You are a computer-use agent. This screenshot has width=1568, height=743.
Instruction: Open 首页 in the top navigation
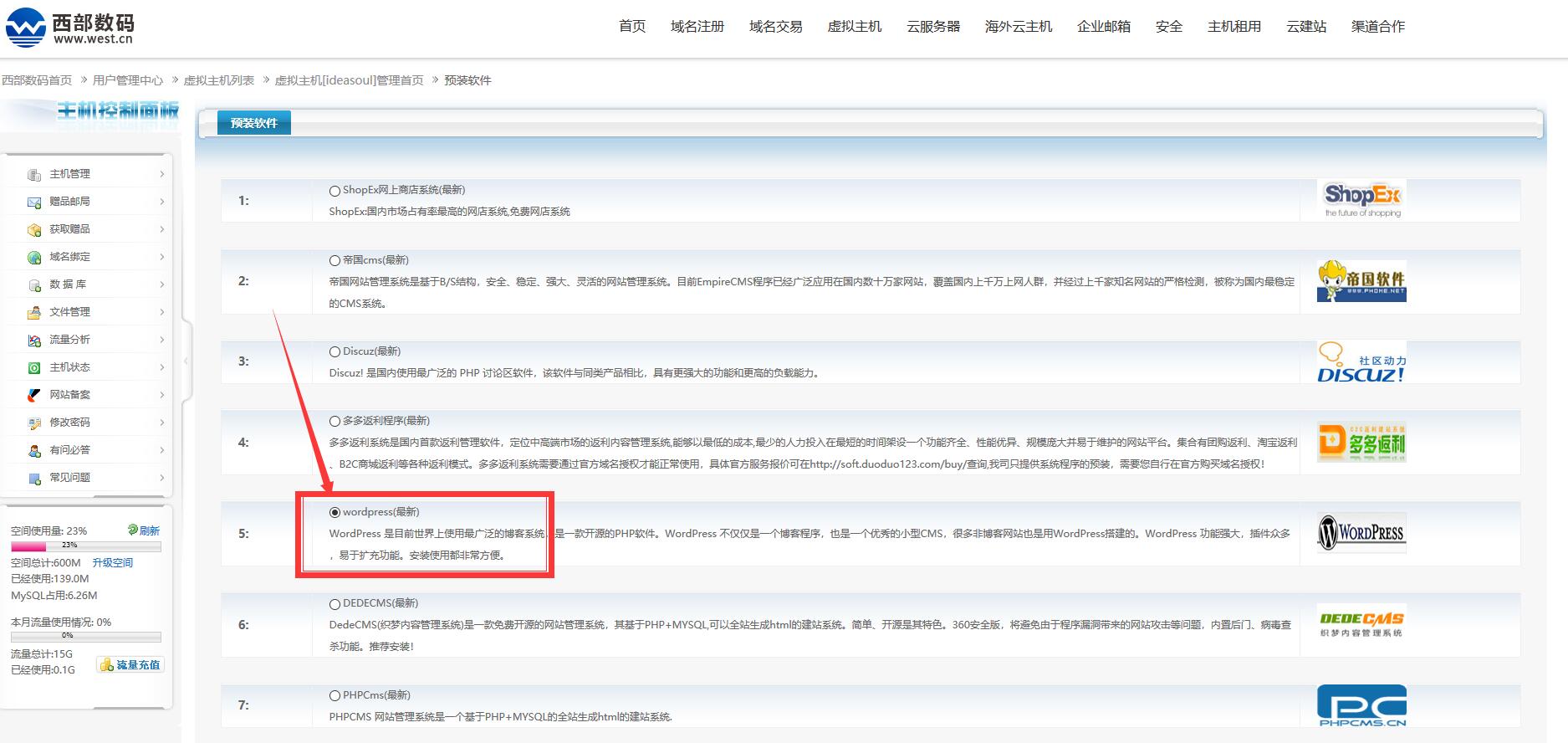(x=632, y=27)
